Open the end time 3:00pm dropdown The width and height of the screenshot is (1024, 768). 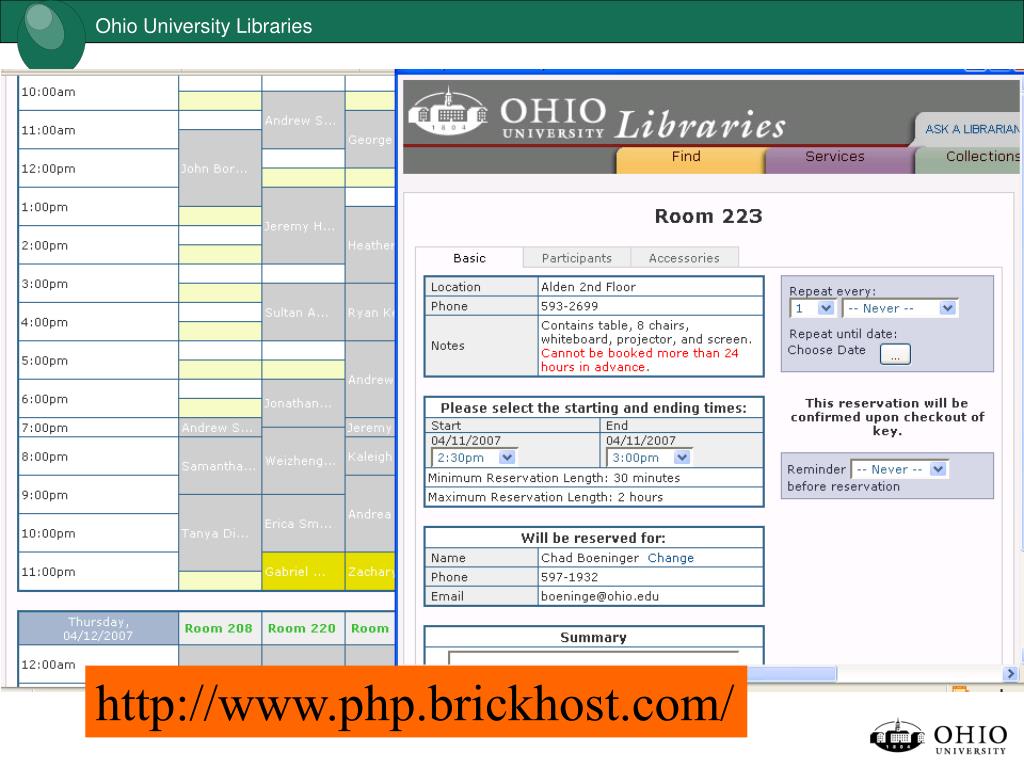click(x=650, y=458)
